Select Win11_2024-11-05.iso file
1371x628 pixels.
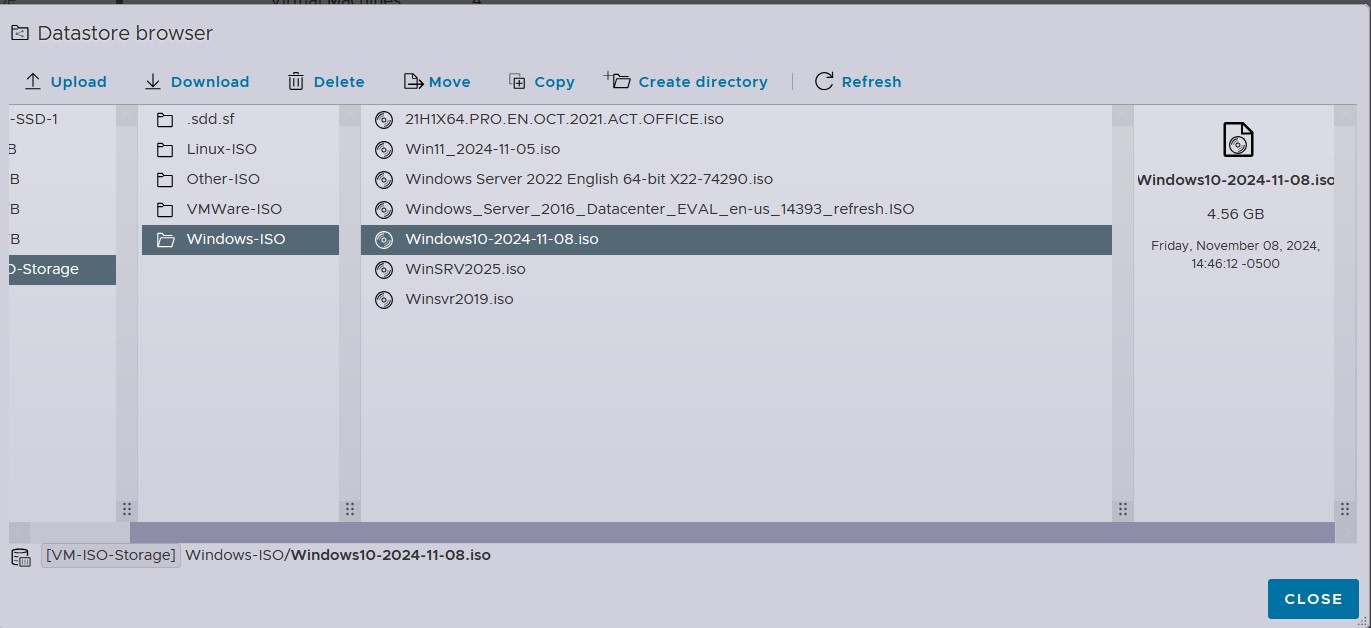[x=482, y=149]
